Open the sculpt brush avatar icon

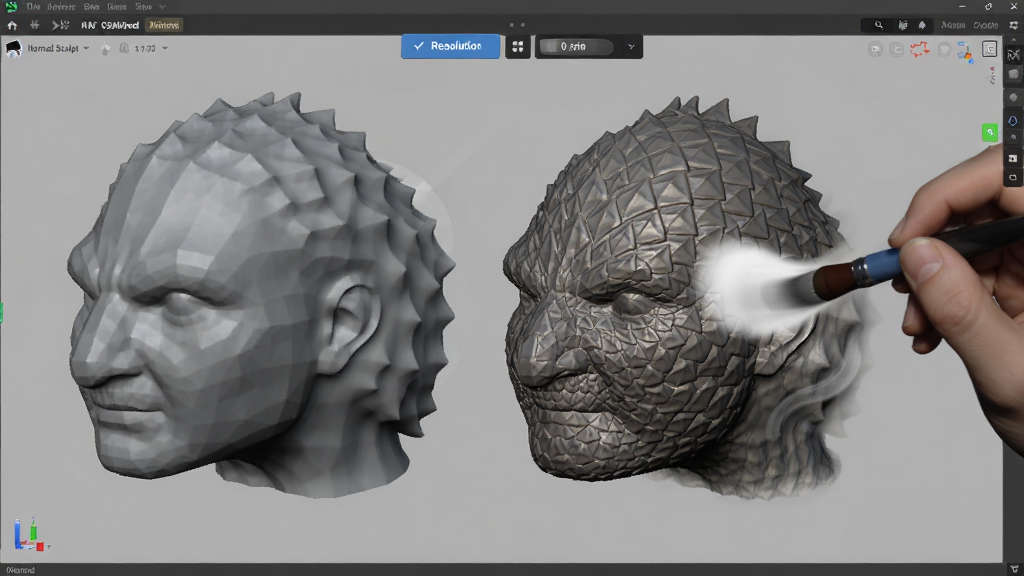click(x=13, y=48)
